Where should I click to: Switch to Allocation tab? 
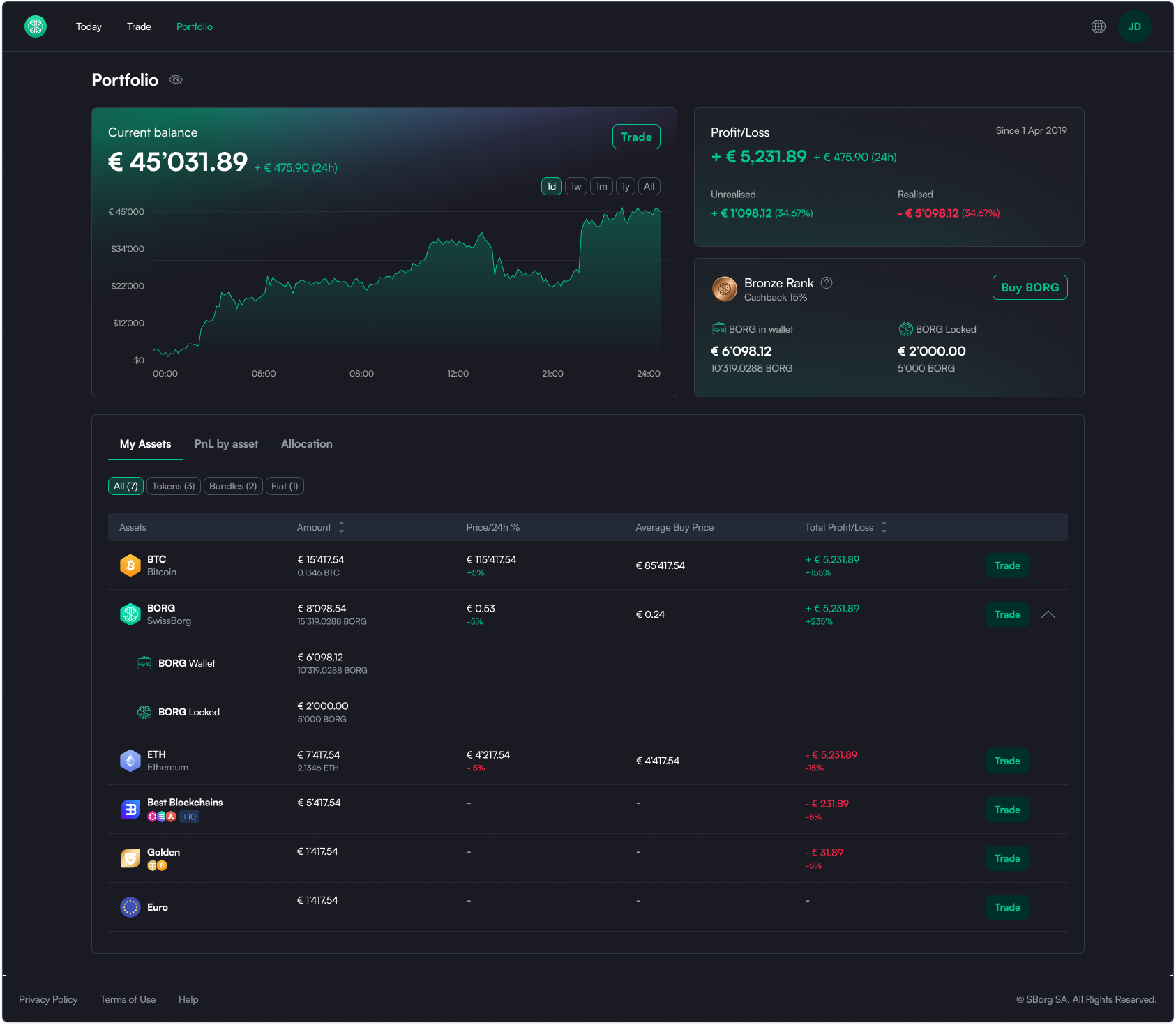click(307, 443)
